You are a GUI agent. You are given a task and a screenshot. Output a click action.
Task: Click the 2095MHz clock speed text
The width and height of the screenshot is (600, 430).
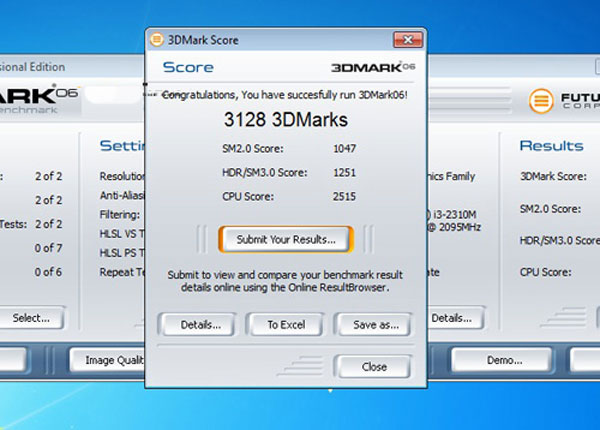click(x=460, y=227)
